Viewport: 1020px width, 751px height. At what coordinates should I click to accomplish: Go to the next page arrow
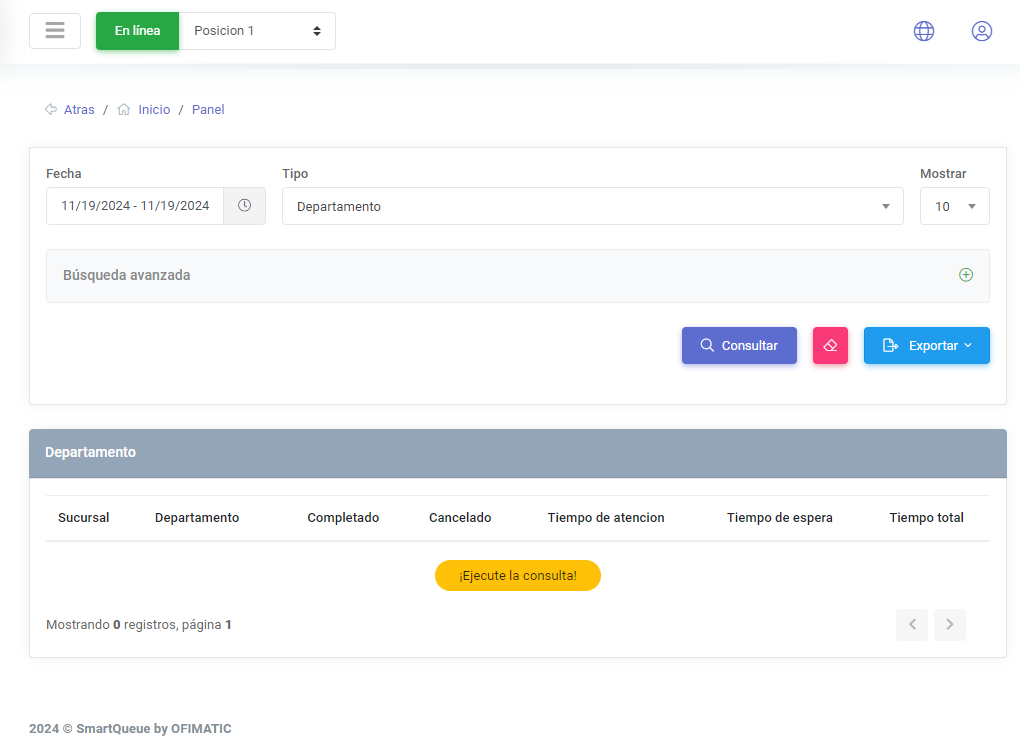(949, 625)
